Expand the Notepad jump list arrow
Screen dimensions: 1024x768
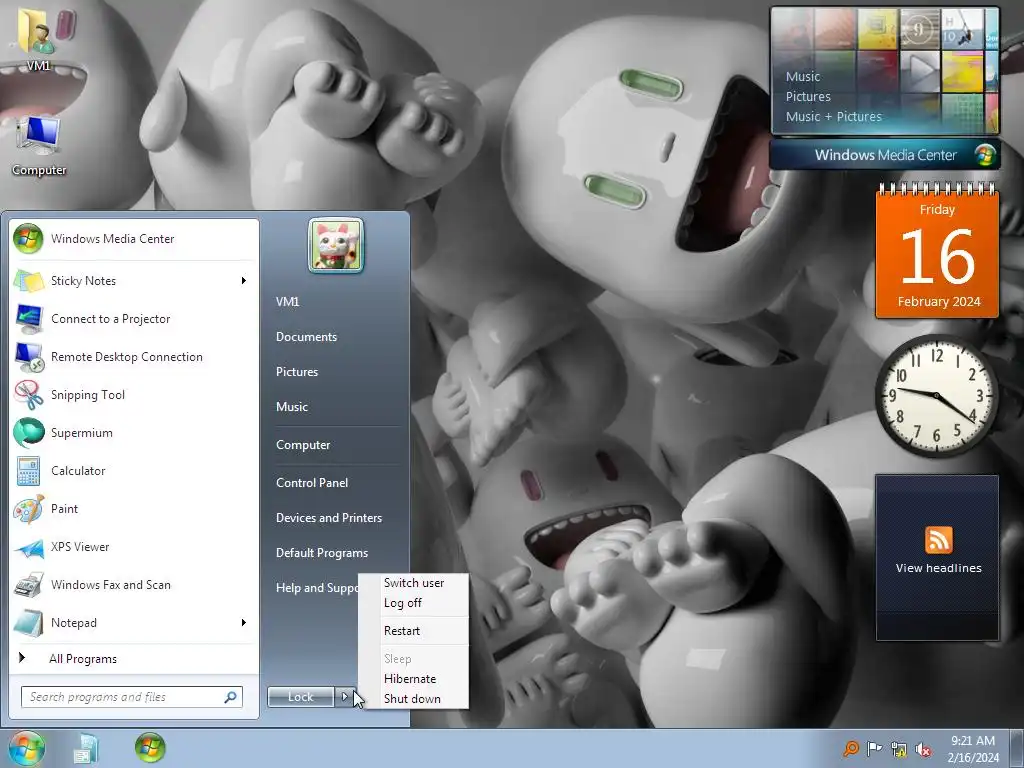coord(244,622)
